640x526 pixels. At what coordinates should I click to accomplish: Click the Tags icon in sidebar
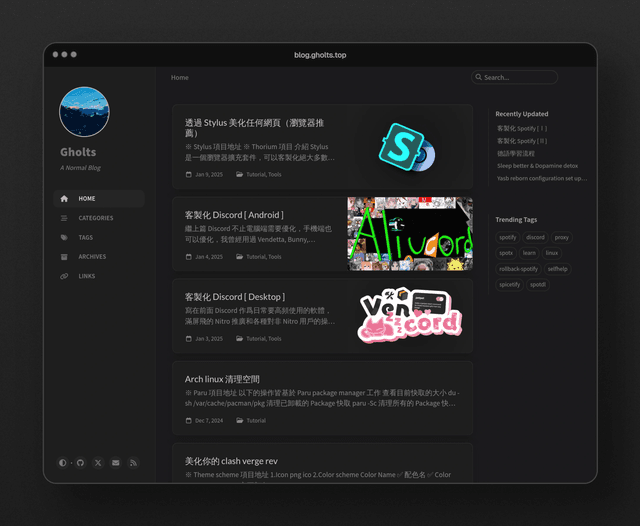64,237
